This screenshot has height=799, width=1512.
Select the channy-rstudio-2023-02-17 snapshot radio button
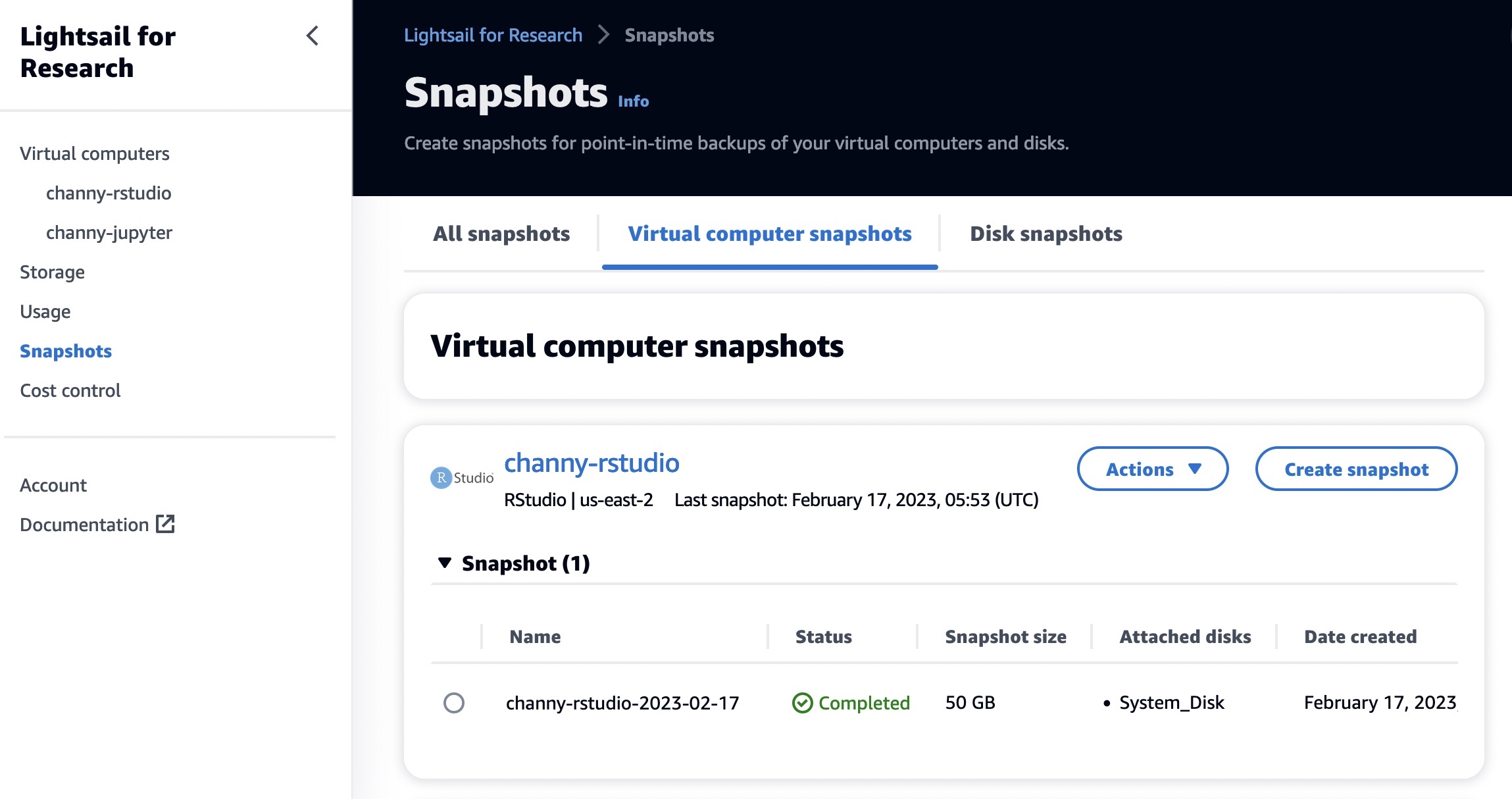point(454,703)
